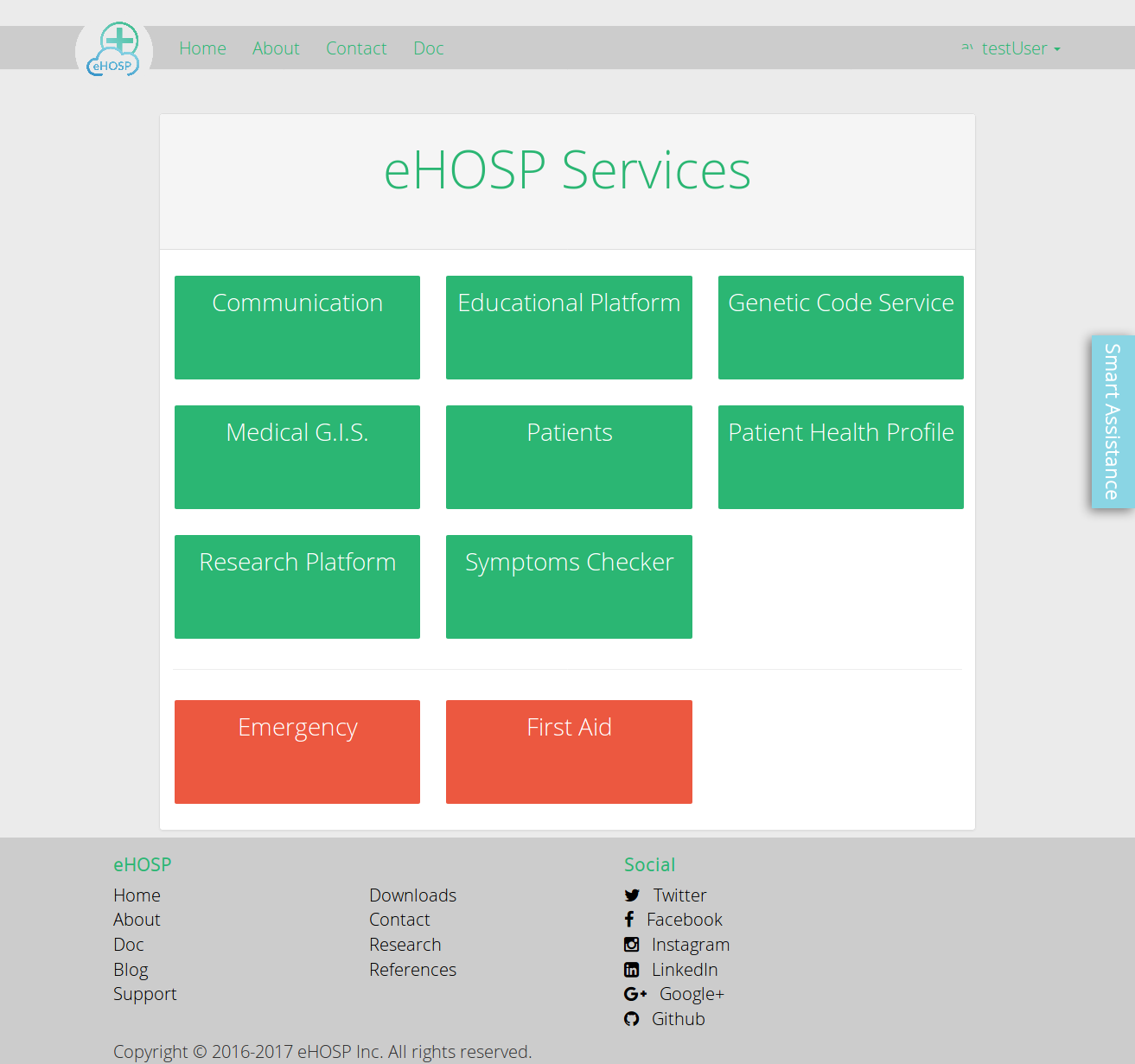Click the red Emergency tile
Viewport: 1135px width, 1064px height.
297,752
